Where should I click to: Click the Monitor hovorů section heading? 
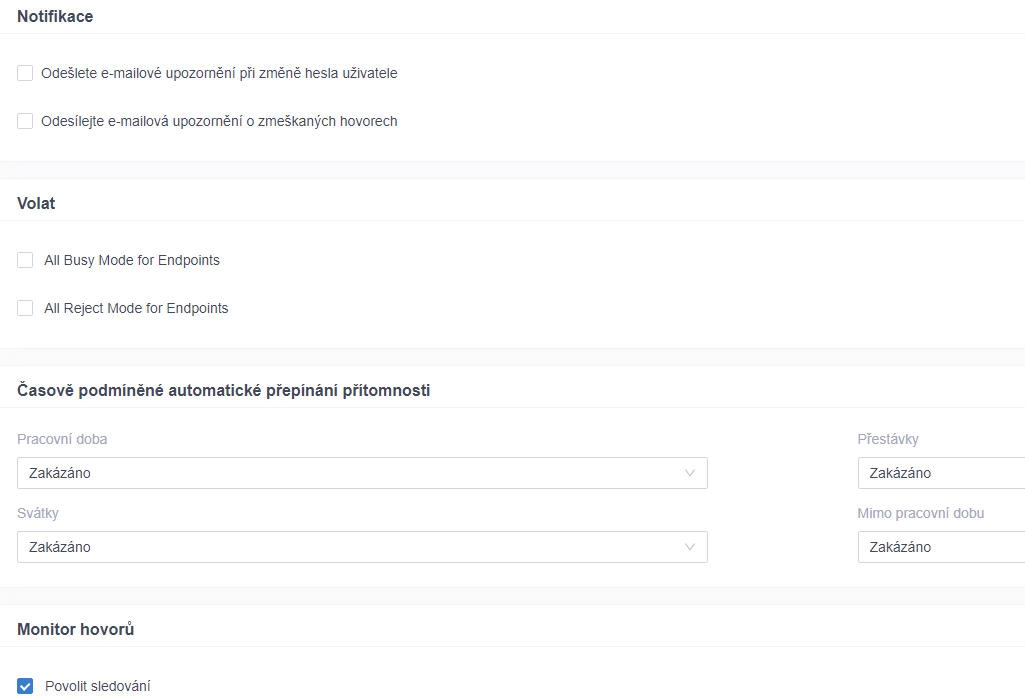[75, 629]
